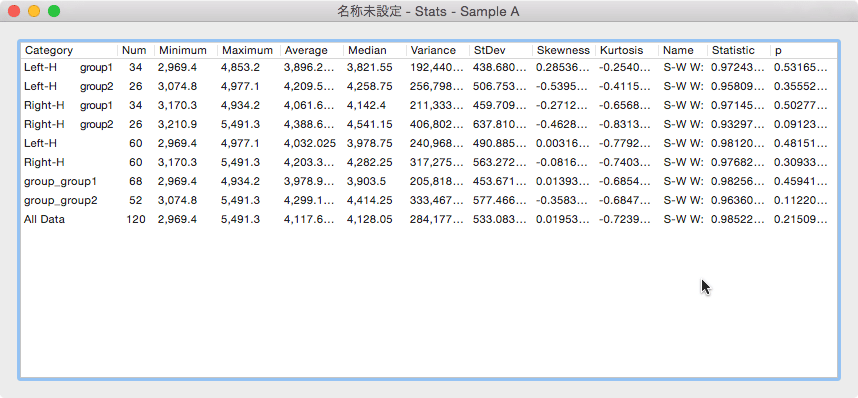Select the All Data row label
This screenshot has height=398, width=858.
(44, 220)
